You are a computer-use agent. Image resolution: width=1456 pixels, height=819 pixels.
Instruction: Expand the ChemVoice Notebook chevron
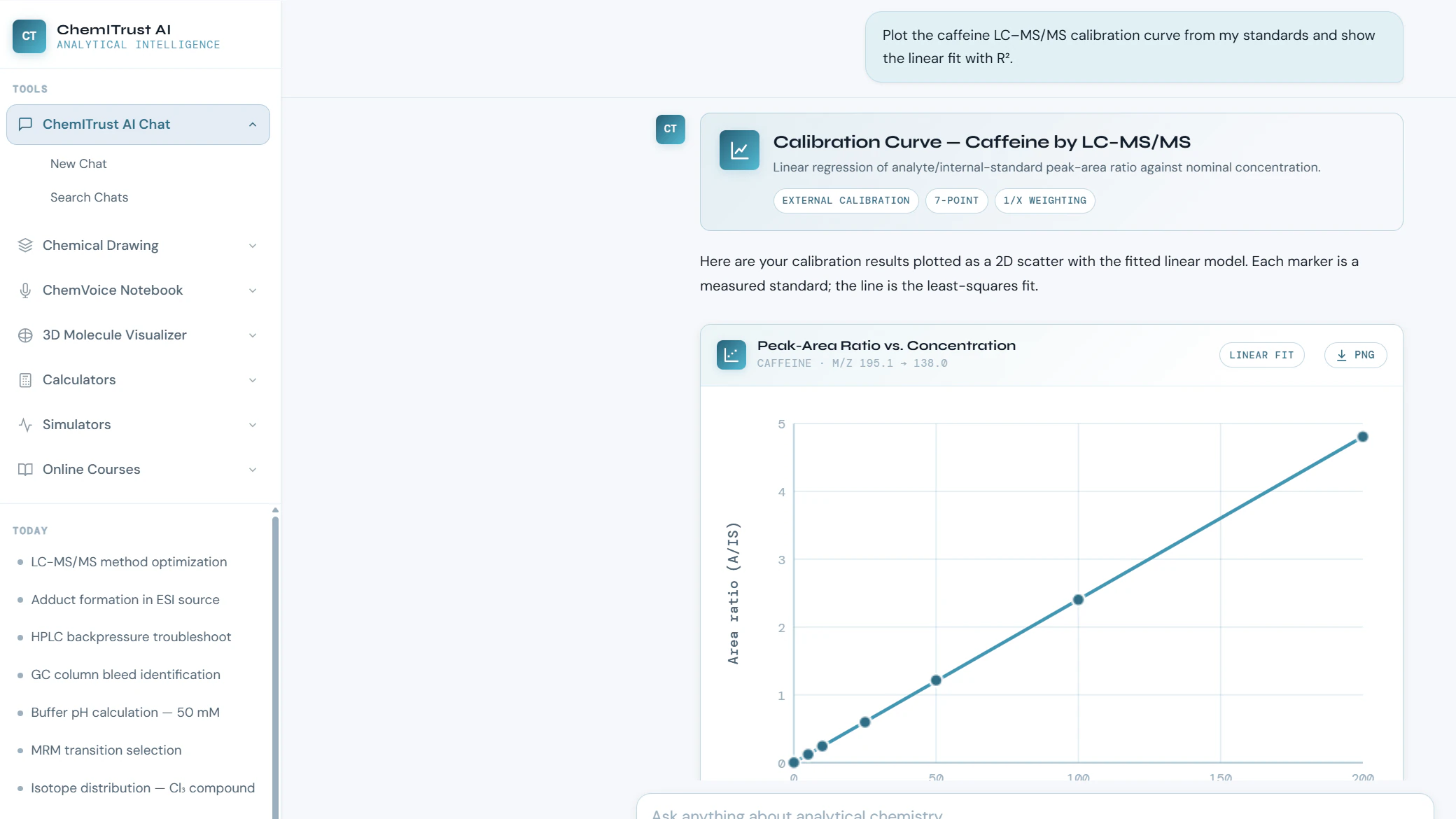point(253,290)
